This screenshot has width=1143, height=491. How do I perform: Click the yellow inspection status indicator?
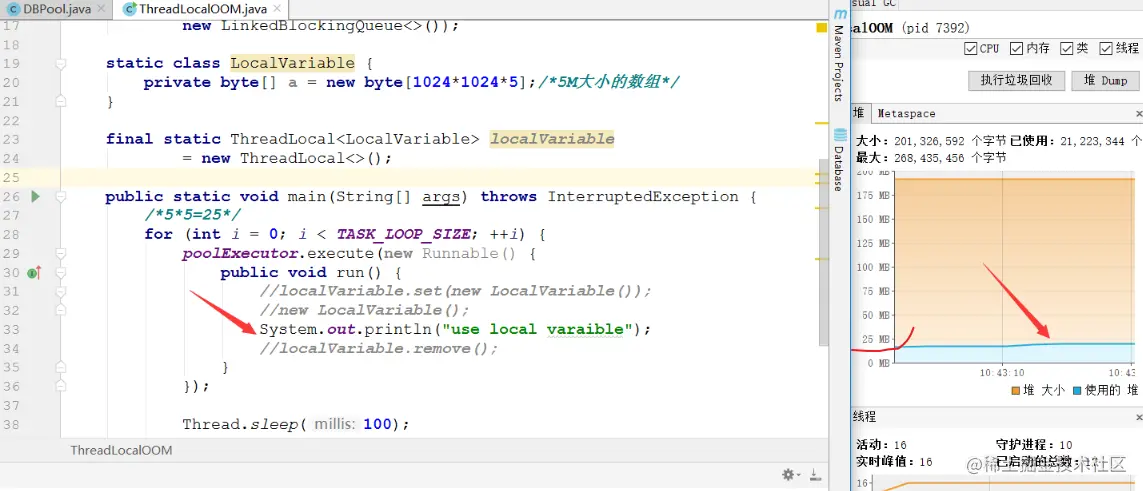(821, 28)
